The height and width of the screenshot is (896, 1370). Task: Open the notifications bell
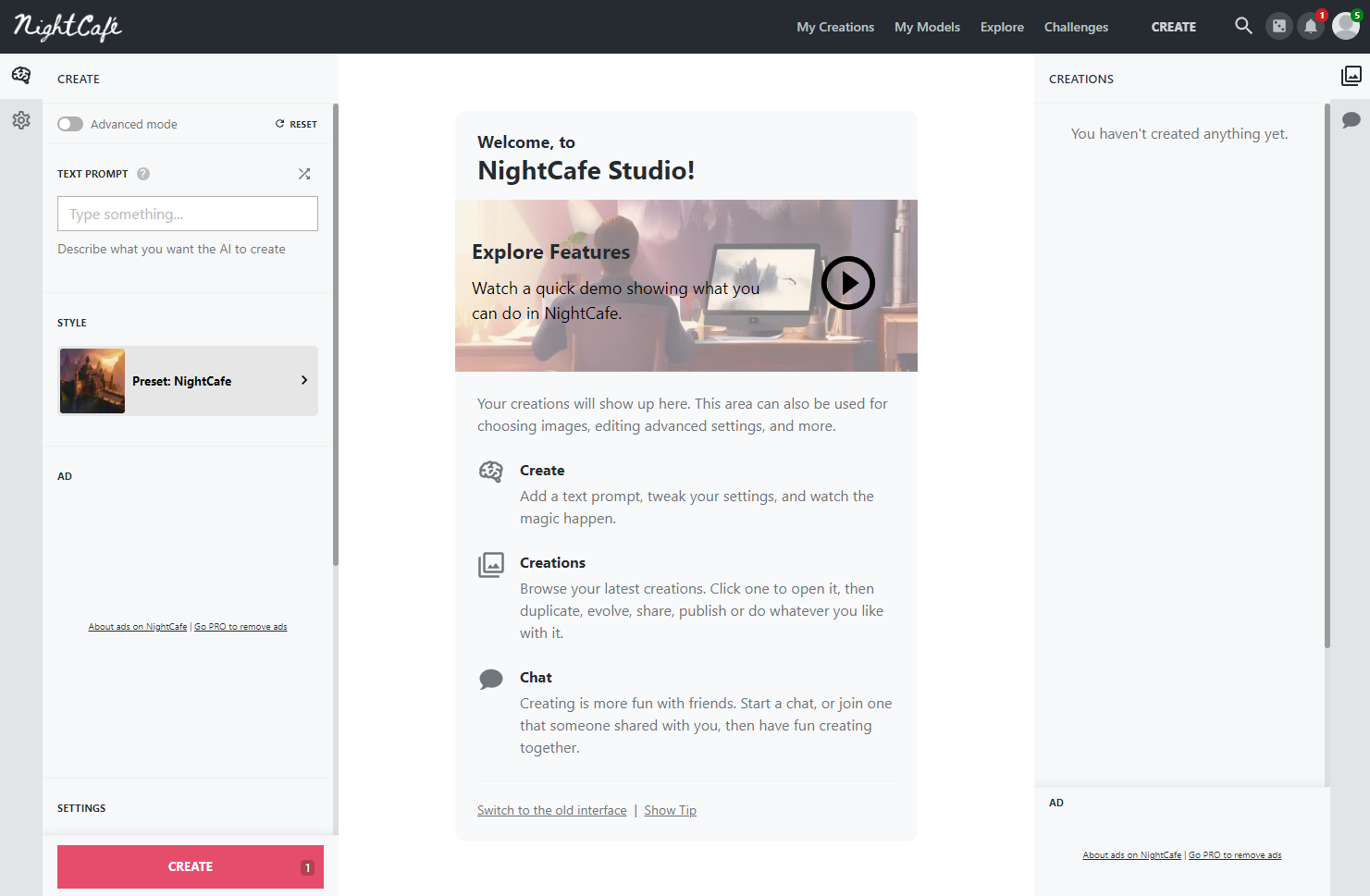click(1311, 26)
